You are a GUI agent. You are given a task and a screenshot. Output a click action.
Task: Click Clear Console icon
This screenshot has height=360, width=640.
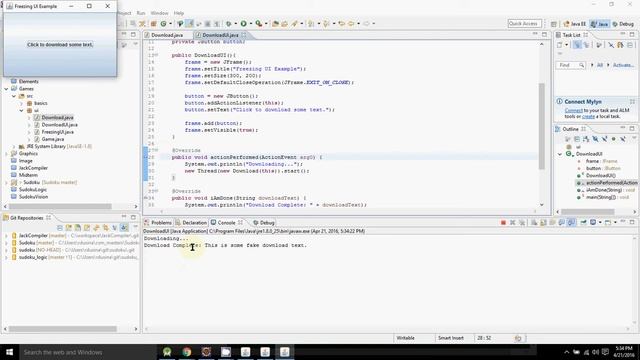tap(533, 222)
